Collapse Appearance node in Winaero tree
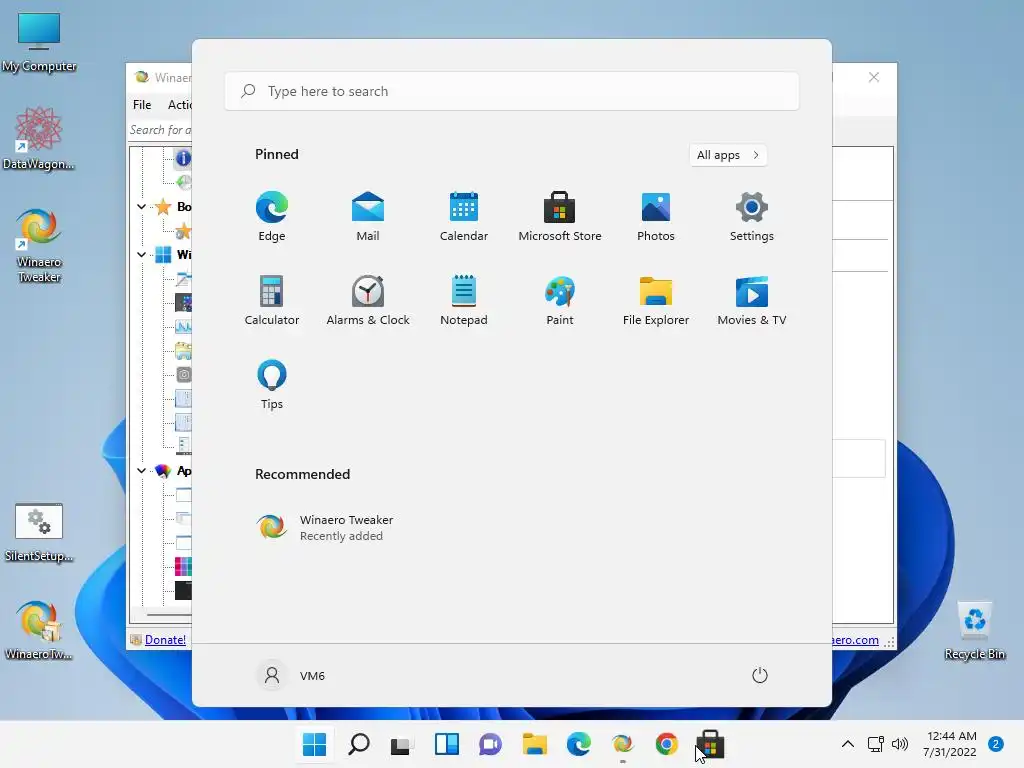Image resolution: width=1024 pixels, height=768 pixels. (x=142, y=470)
